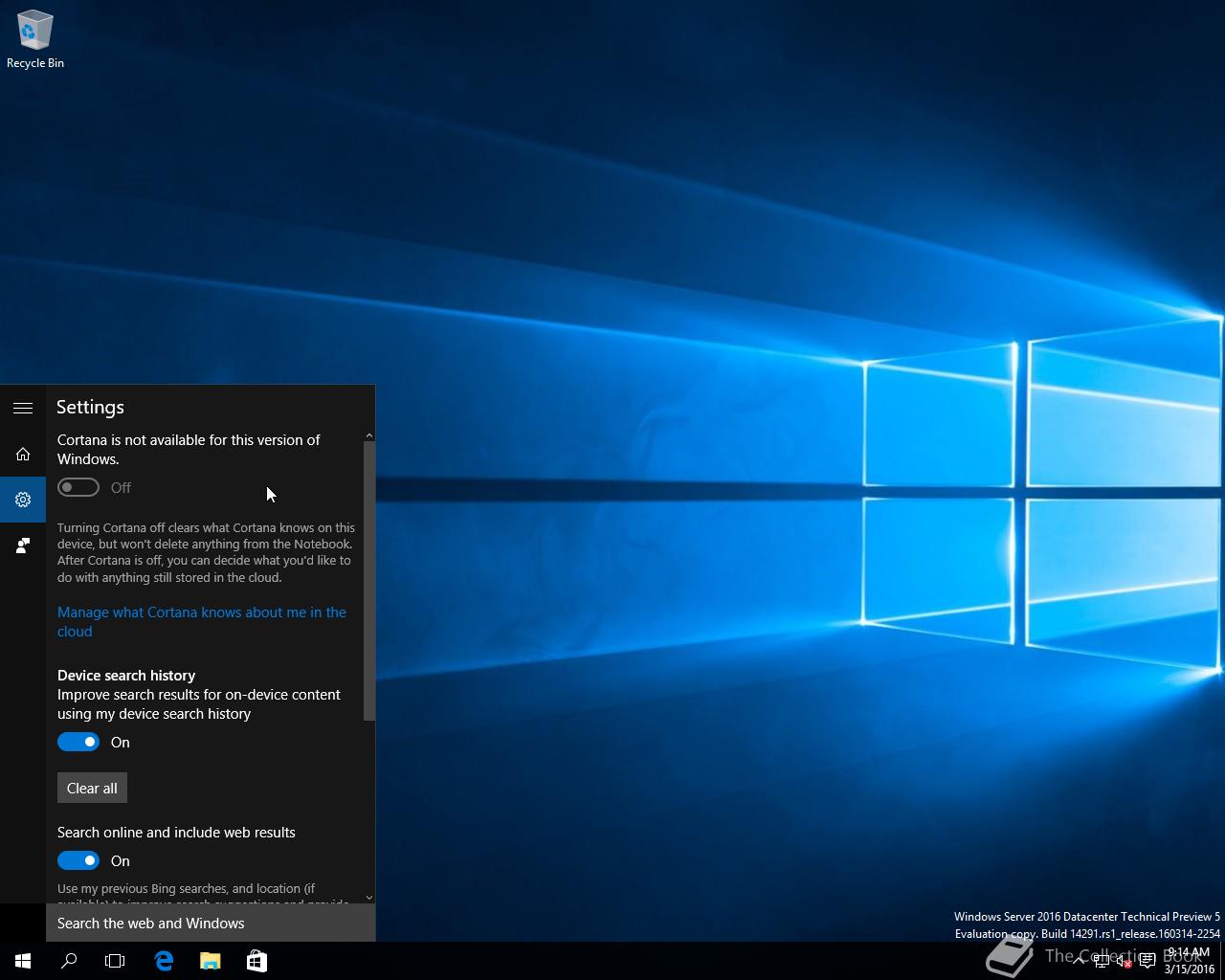Click the muted volume tray icon
This screenshot has height=980, width=1225.
click(x=1124, y=961)
